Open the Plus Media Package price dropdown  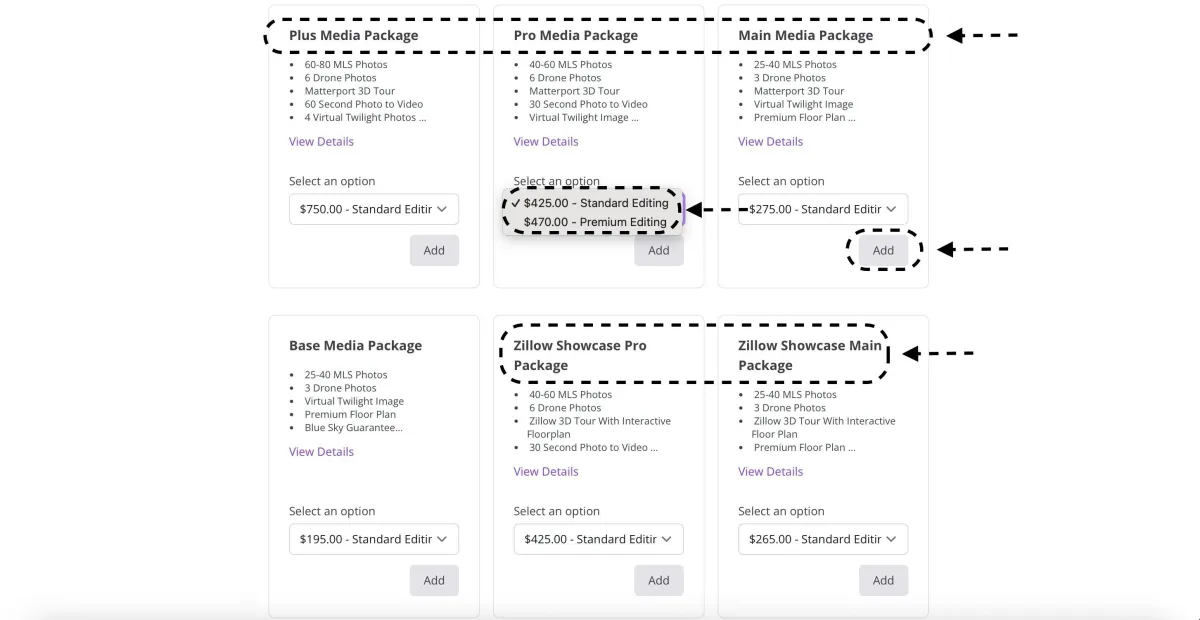click(x=373, y=209)
